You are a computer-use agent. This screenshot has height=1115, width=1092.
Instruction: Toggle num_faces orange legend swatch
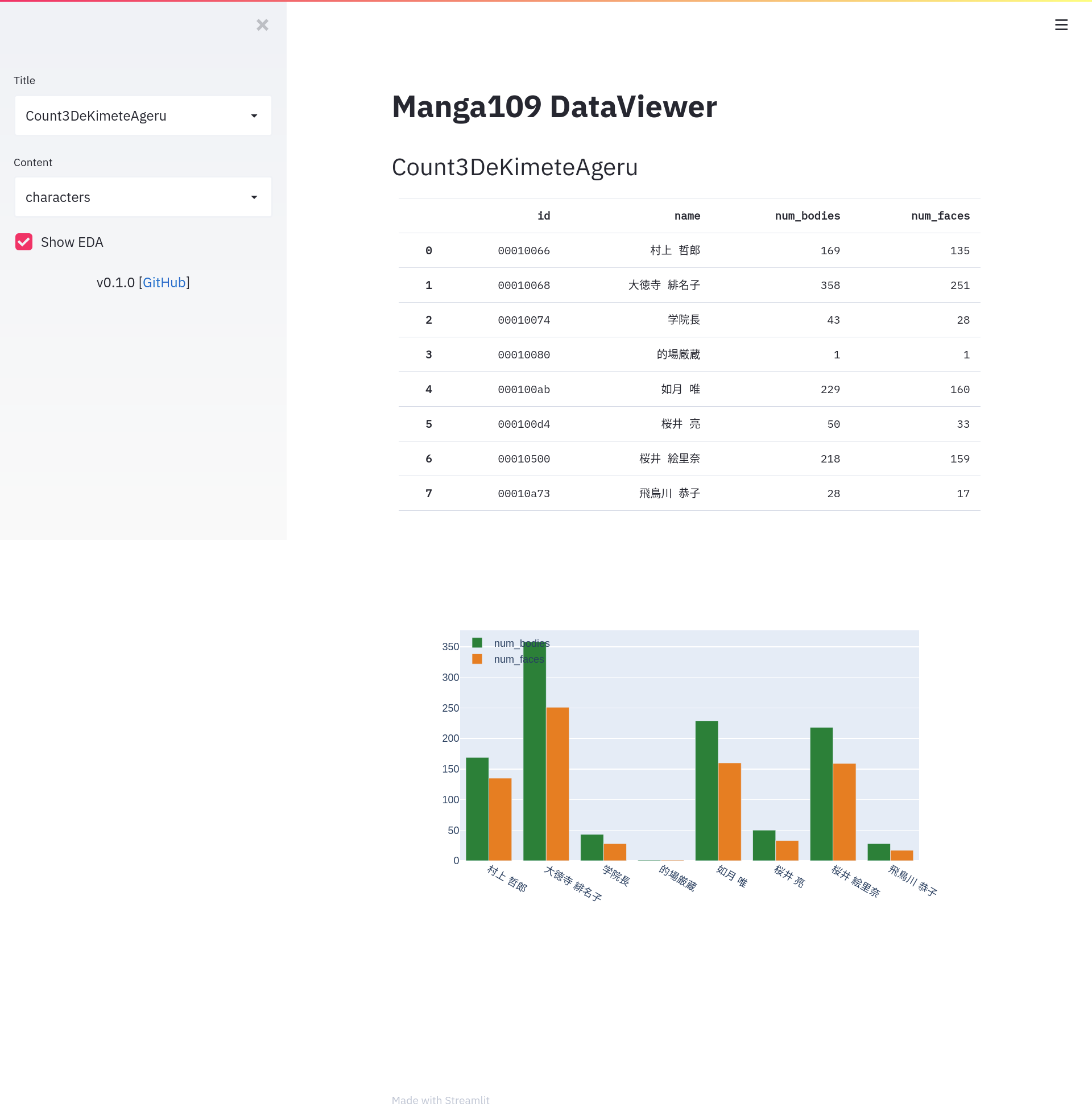(x=477, y=659)
